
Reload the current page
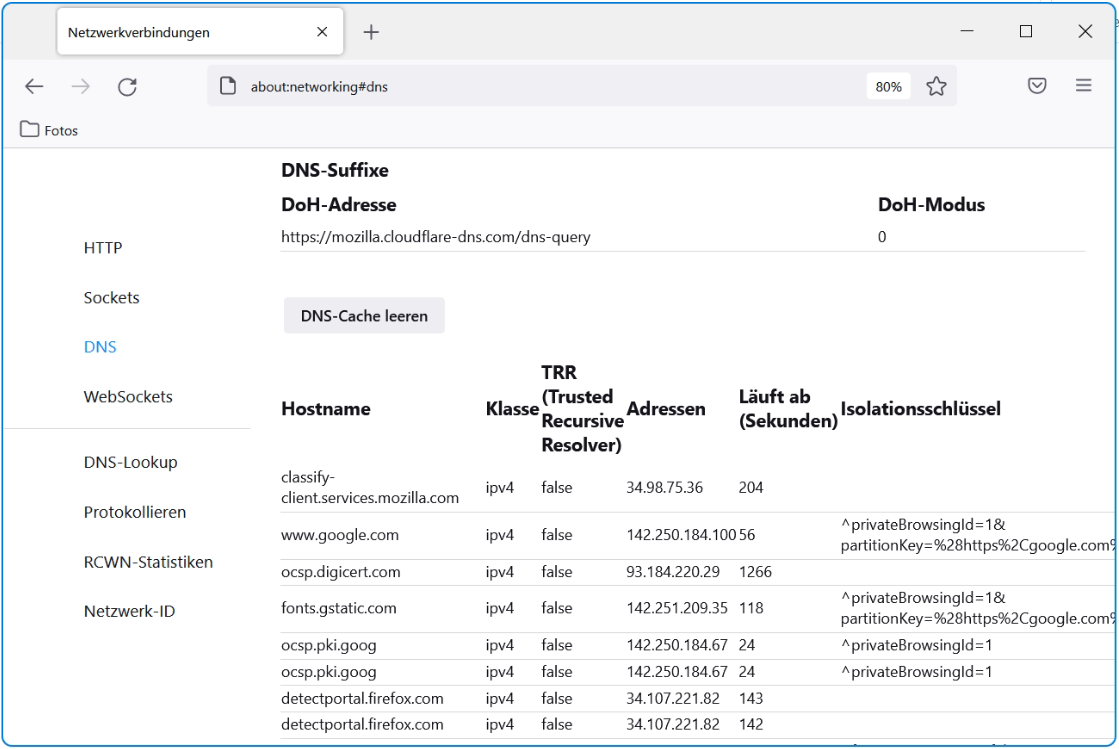click(x=127, y=87)
